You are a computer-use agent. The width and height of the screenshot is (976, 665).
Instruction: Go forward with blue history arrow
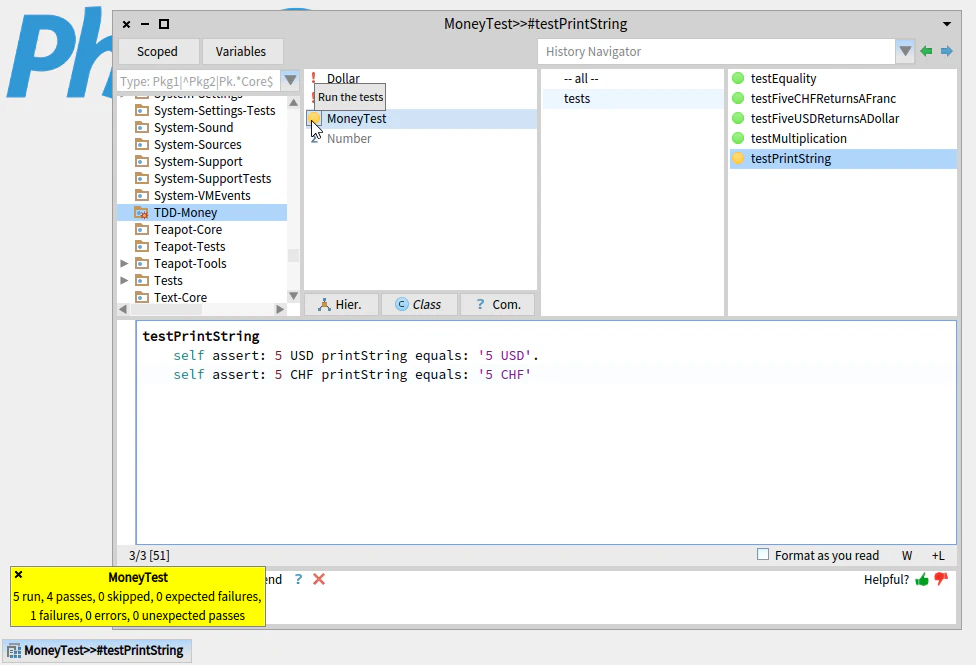947,51
